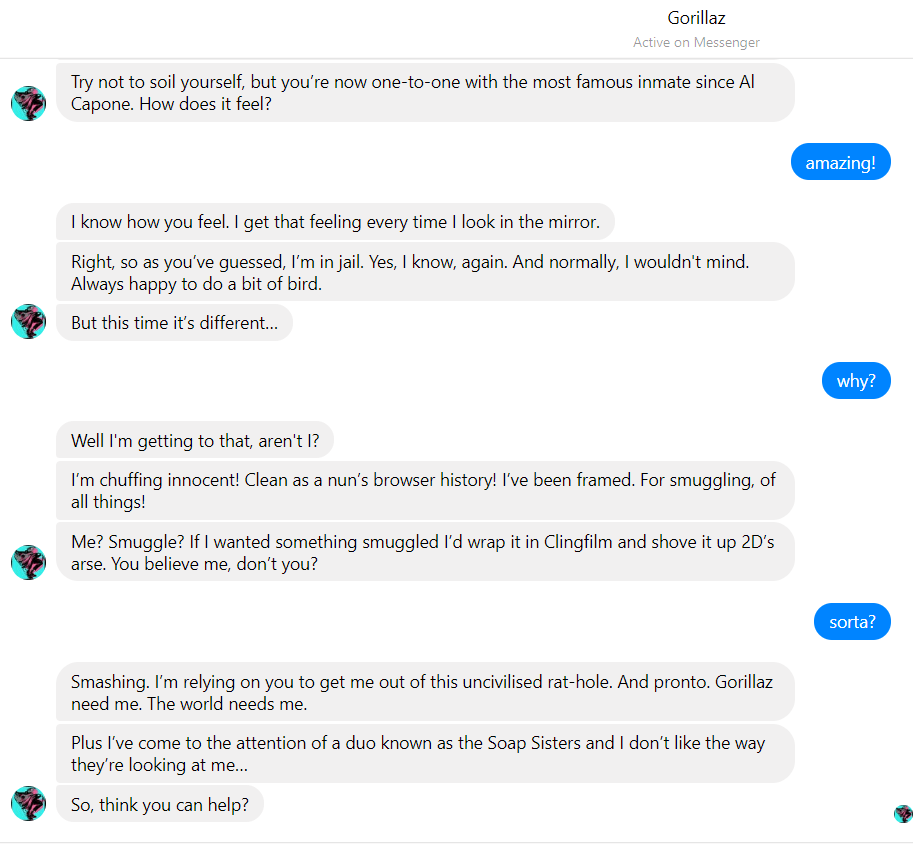The image size is (913, 849).
Task: Click the blue "amazing!" reply bubble
Action: 840,162
